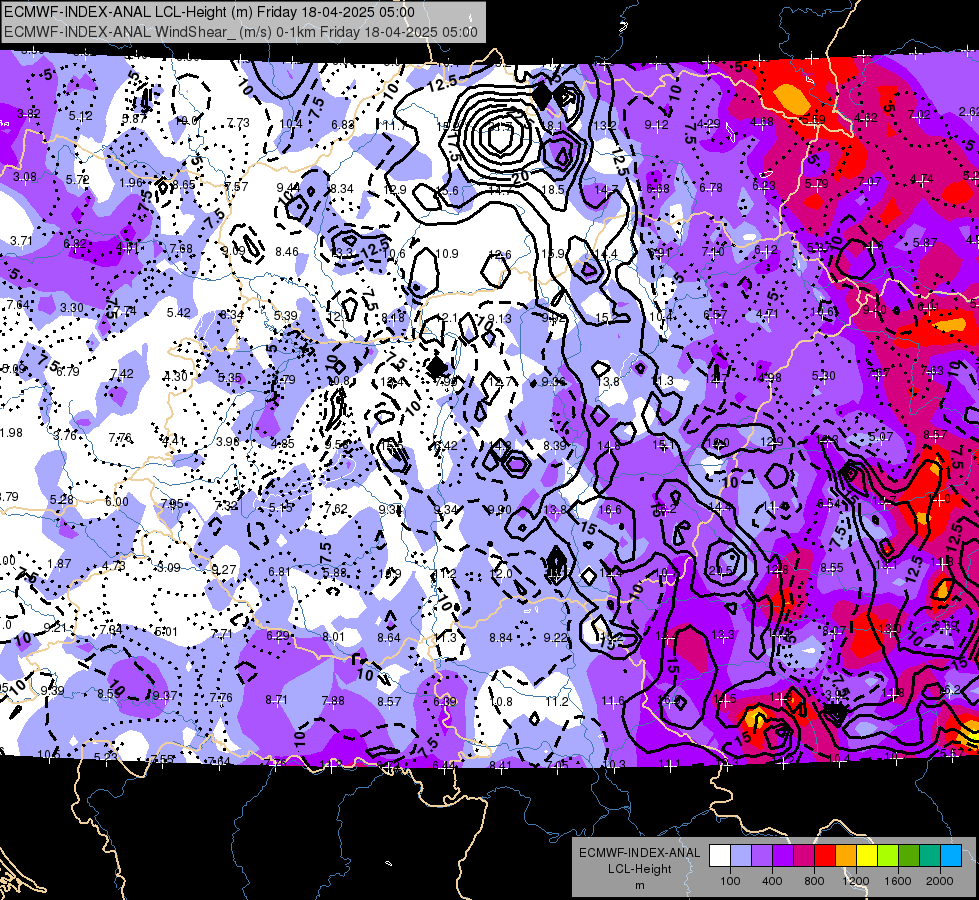Pick the yellow legend color swatch
This screenshot has width=979, height=900.
(867, 855)
